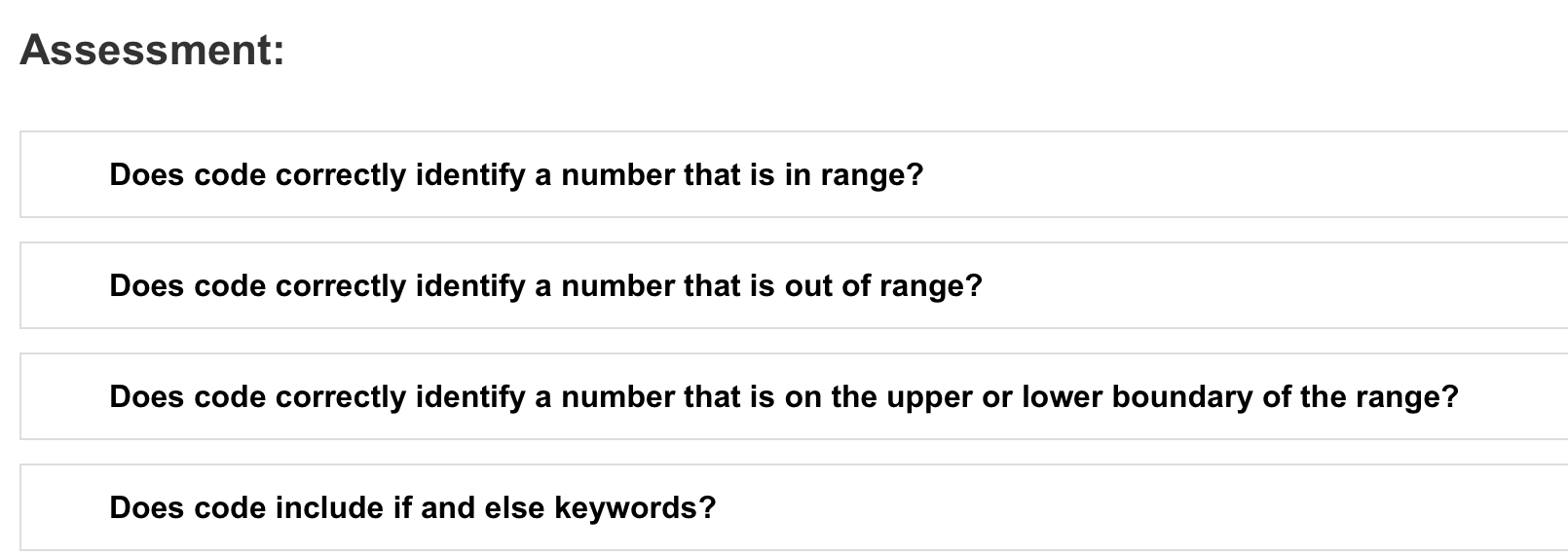1568x557 pixels.
Task: Open the 'if and else keywords' criterion row
Action: coord(794,507)
